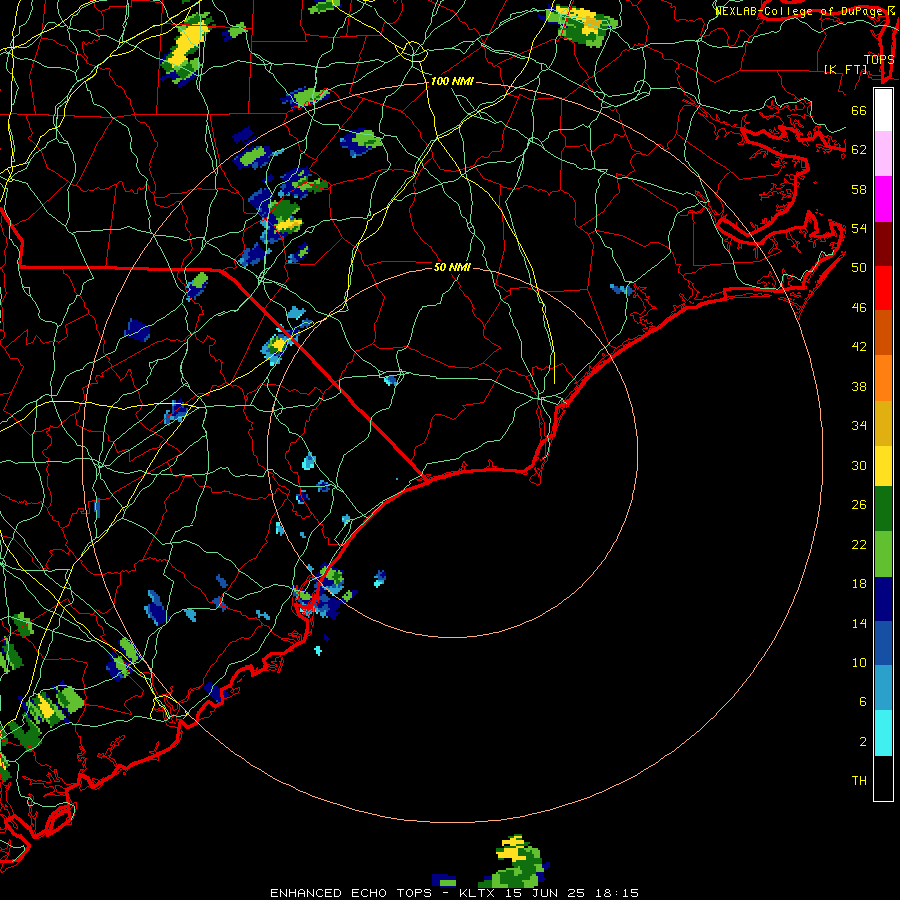Click the dark green legend band
Viewport: 900px width, 900px height.
coord(883,509)
